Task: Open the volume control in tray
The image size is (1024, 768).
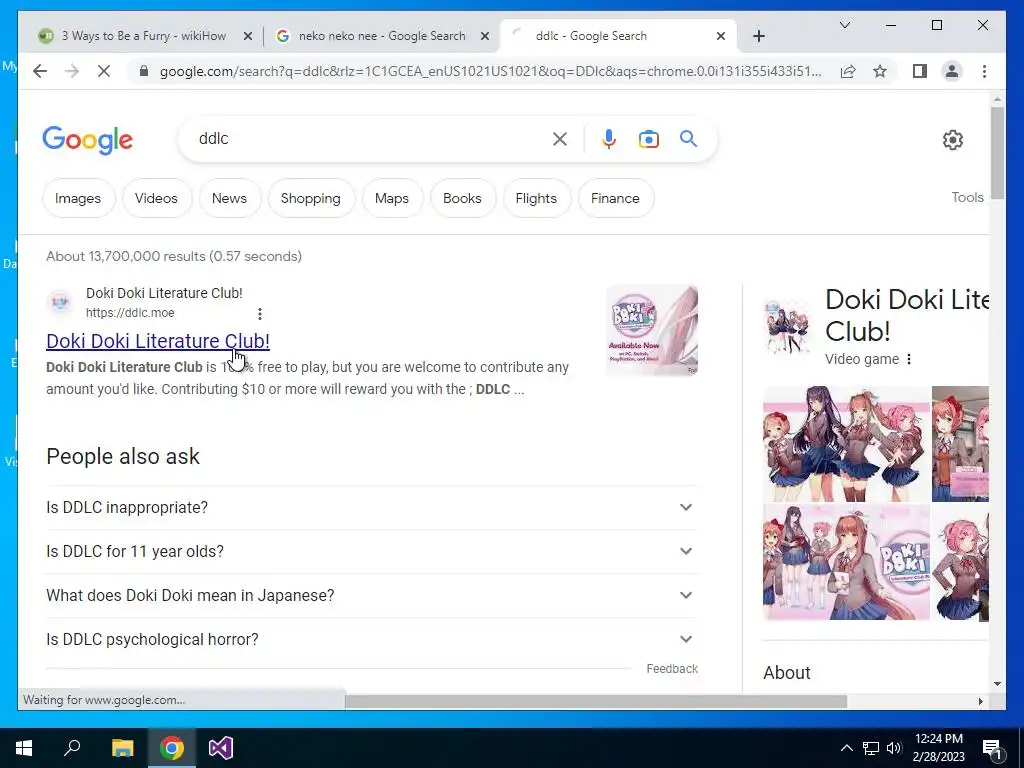Action: tap(894, 748)
